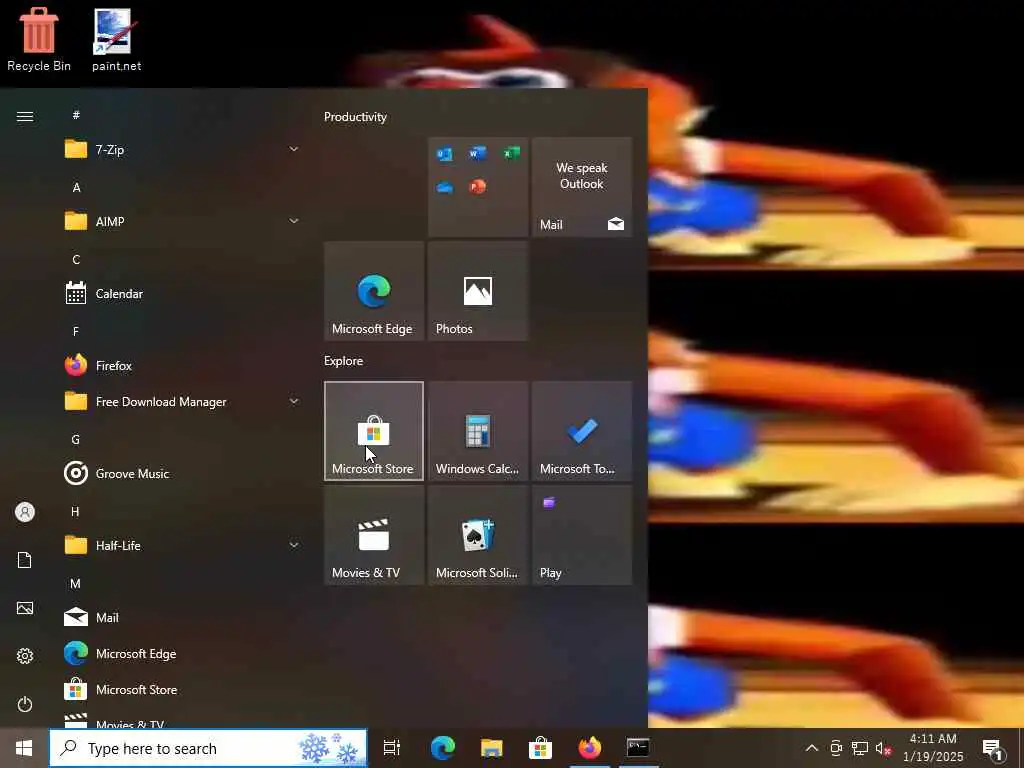Open Mail from the app list

182,617
